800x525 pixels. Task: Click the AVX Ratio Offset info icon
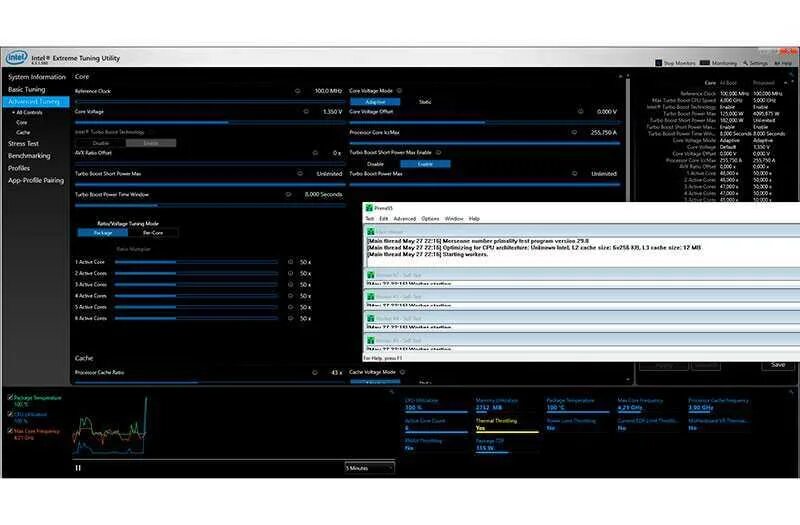[315, 153]
